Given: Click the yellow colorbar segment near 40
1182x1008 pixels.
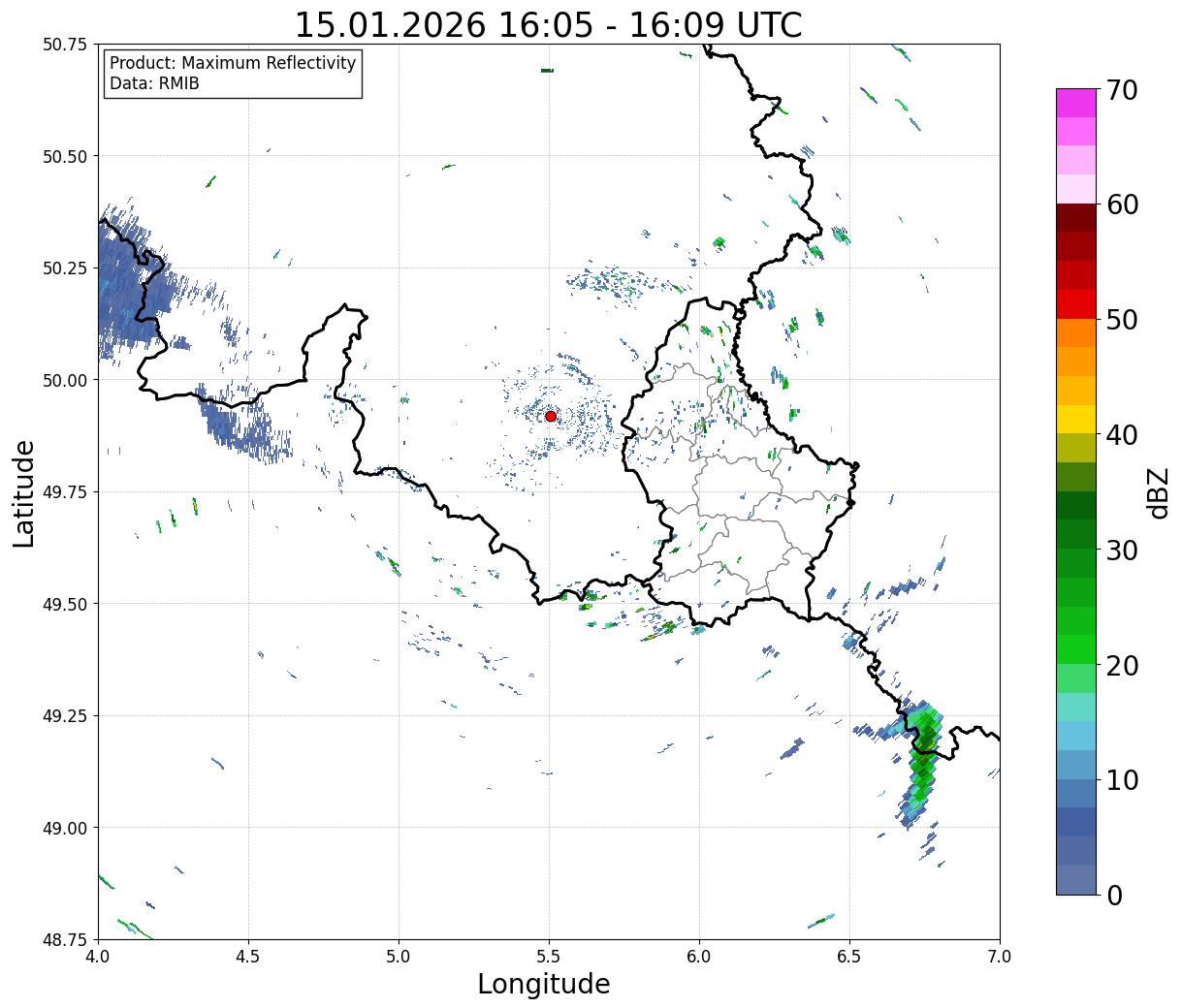Looking at the screenshot, I should [1076, 419].
